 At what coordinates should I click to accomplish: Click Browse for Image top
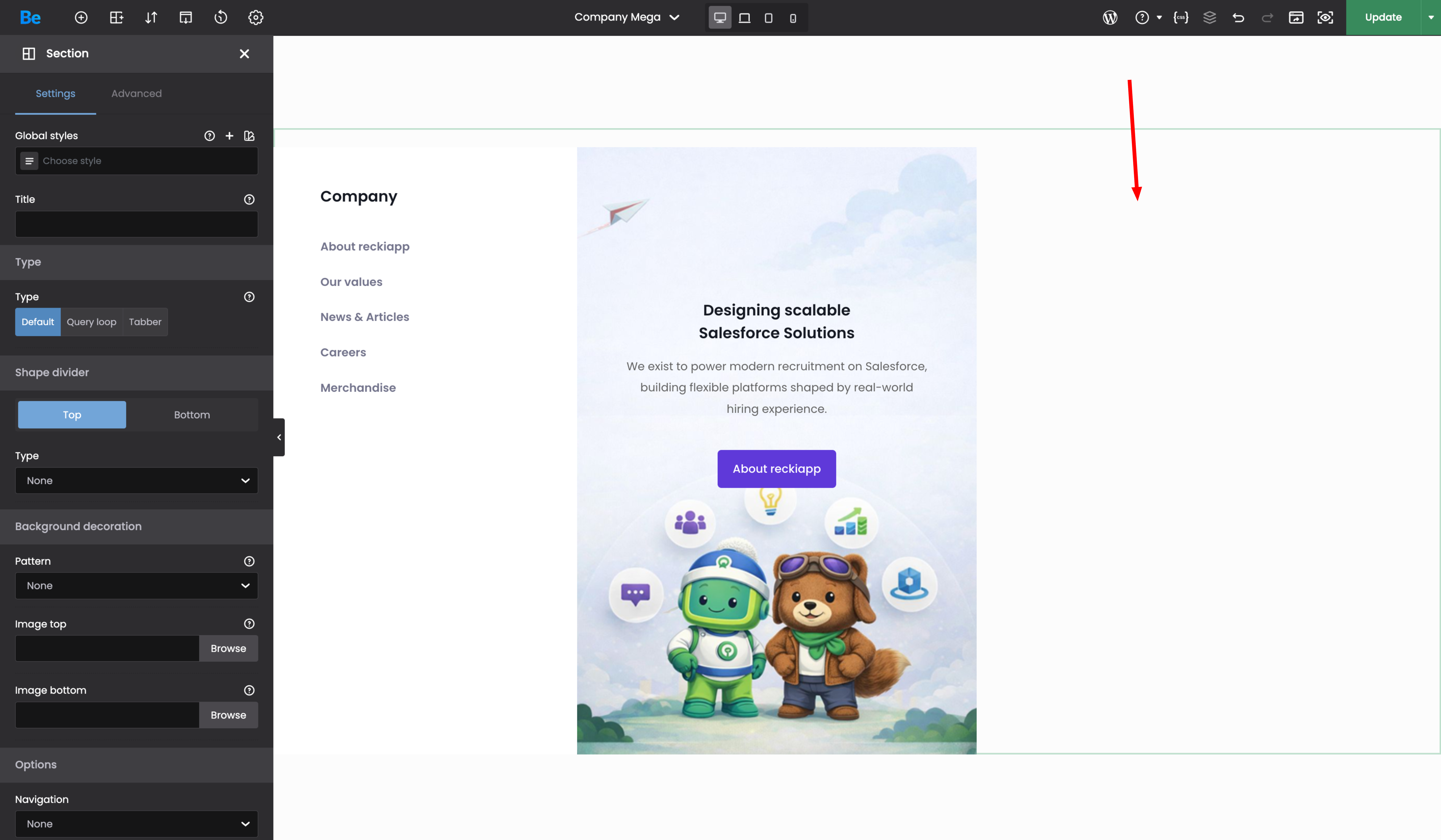point(228,649)
